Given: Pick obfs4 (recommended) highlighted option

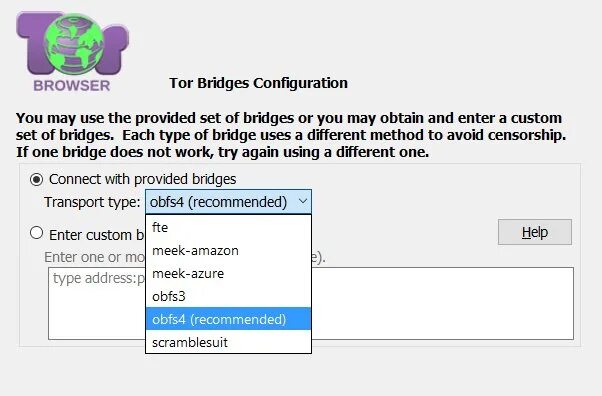Looking at the screenshot, I should pyautogui.click(x=228, y=319).
